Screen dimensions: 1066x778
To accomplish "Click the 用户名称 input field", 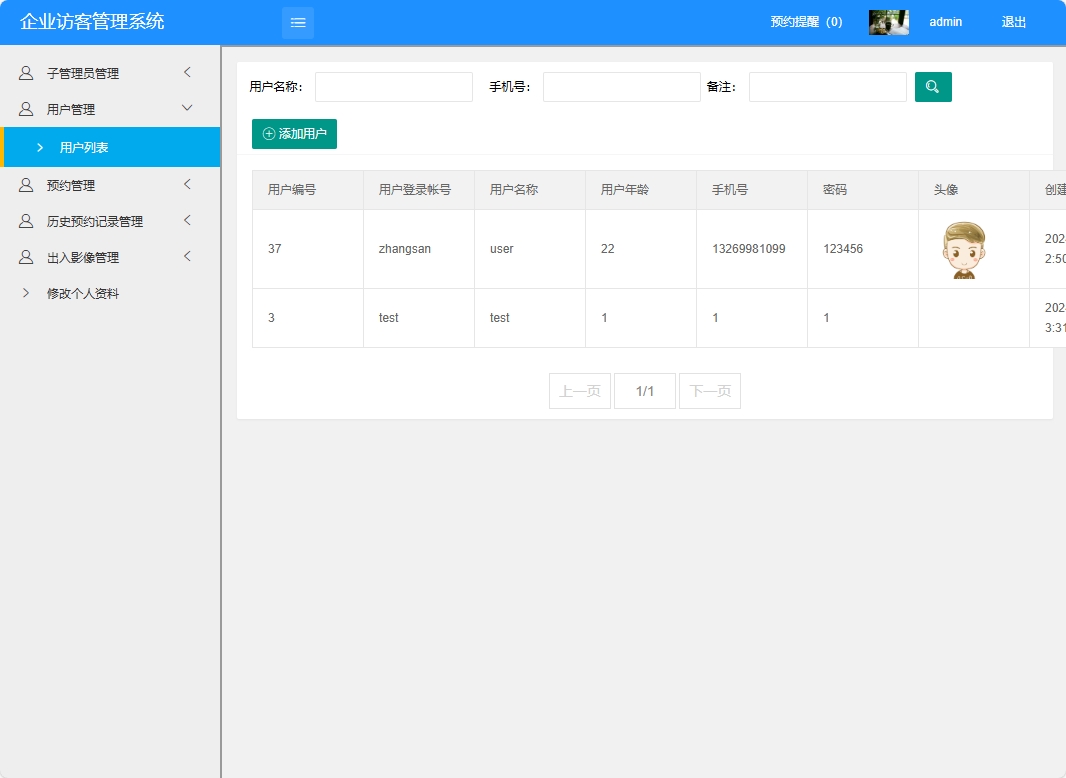I will pyautogui.click(x=392, y=87).
